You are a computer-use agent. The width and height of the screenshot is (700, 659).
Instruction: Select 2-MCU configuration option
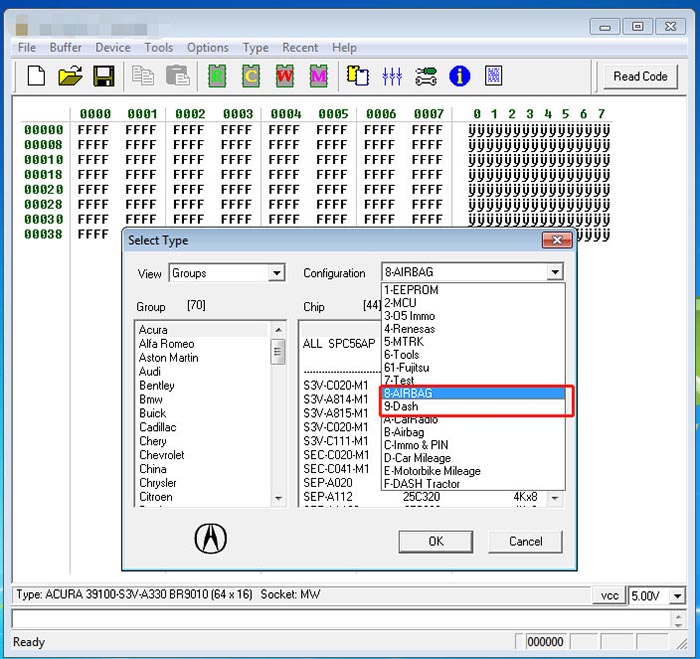[x=473, y=303]
